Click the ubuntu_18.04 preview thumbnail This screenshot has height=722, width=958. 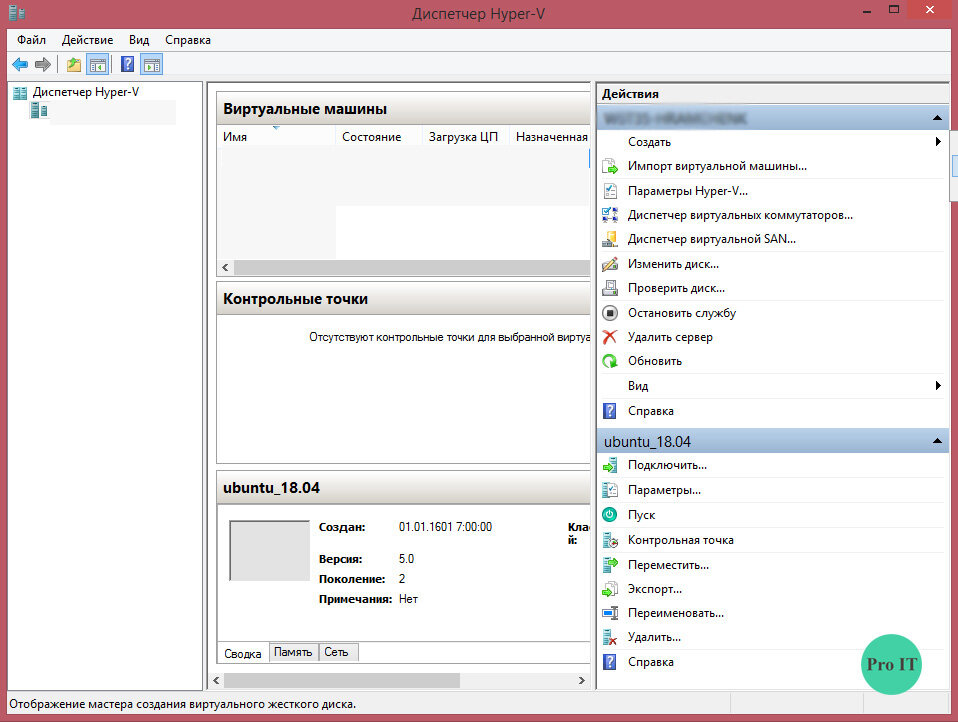point(269,550)
